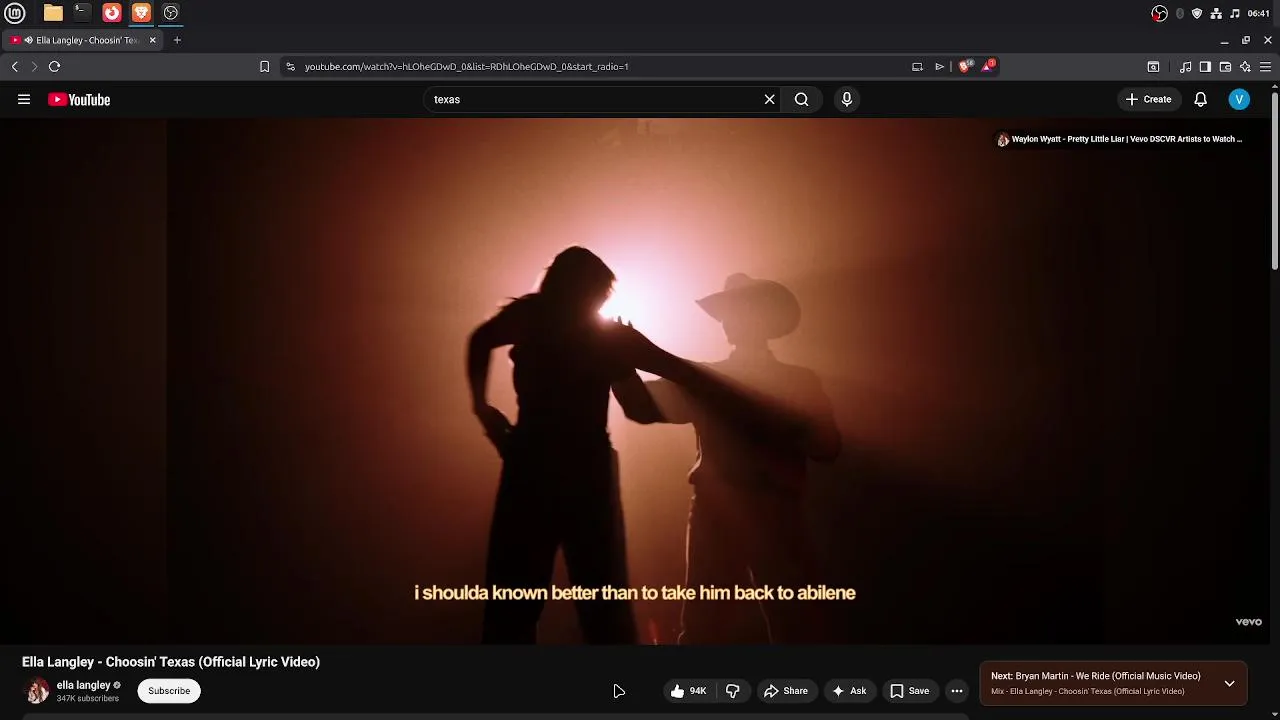Screen dimensions: 1280x720
Task: Open the Terminal from the panel
Action: click(82, 13)
